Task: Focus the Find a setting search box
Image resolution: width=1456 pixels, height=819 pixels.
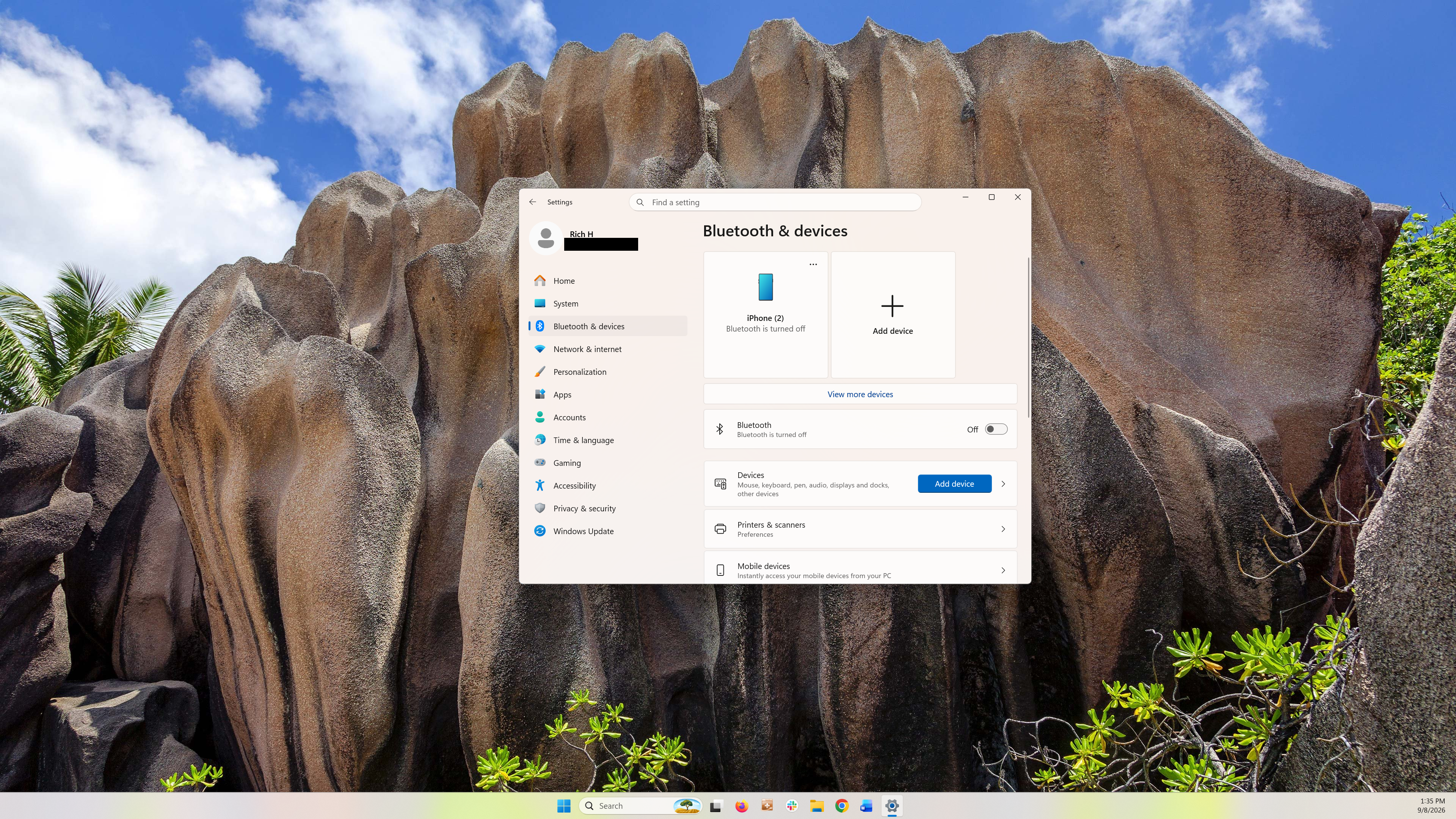Action: [775, 202]
